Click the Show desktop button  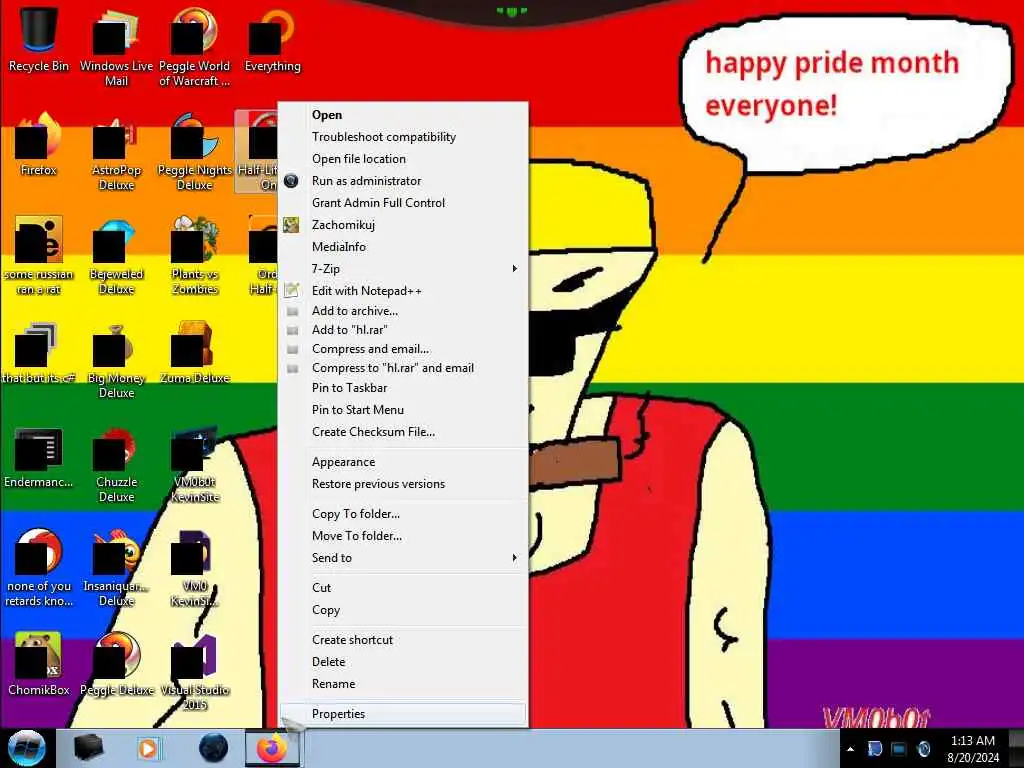(x=1016, y=749)
